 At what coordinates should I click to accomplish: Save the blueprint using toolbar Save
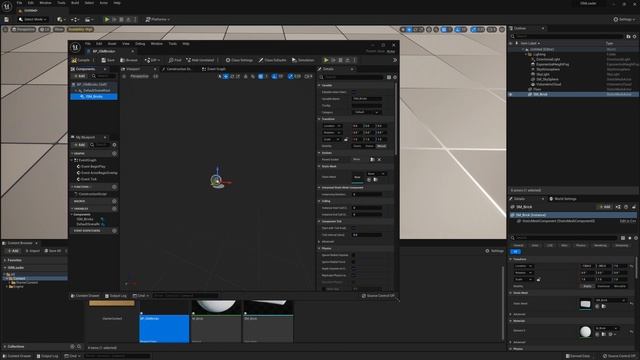pos(108,60)
